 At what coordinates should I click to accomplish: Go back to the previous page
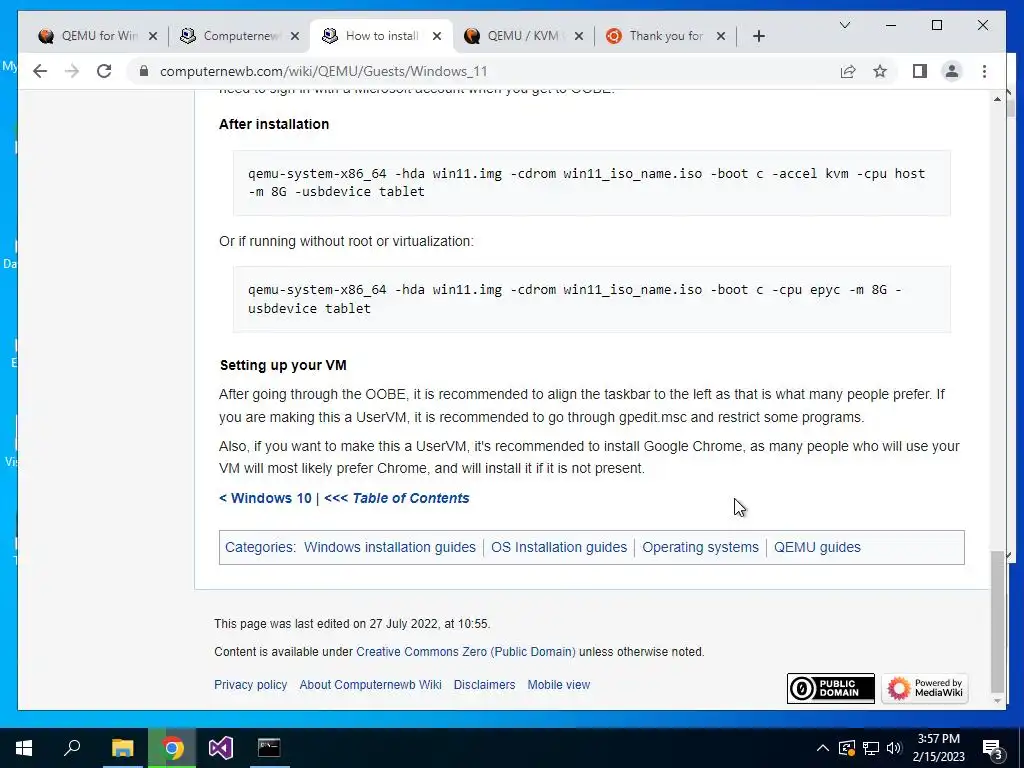pos(40,71)
